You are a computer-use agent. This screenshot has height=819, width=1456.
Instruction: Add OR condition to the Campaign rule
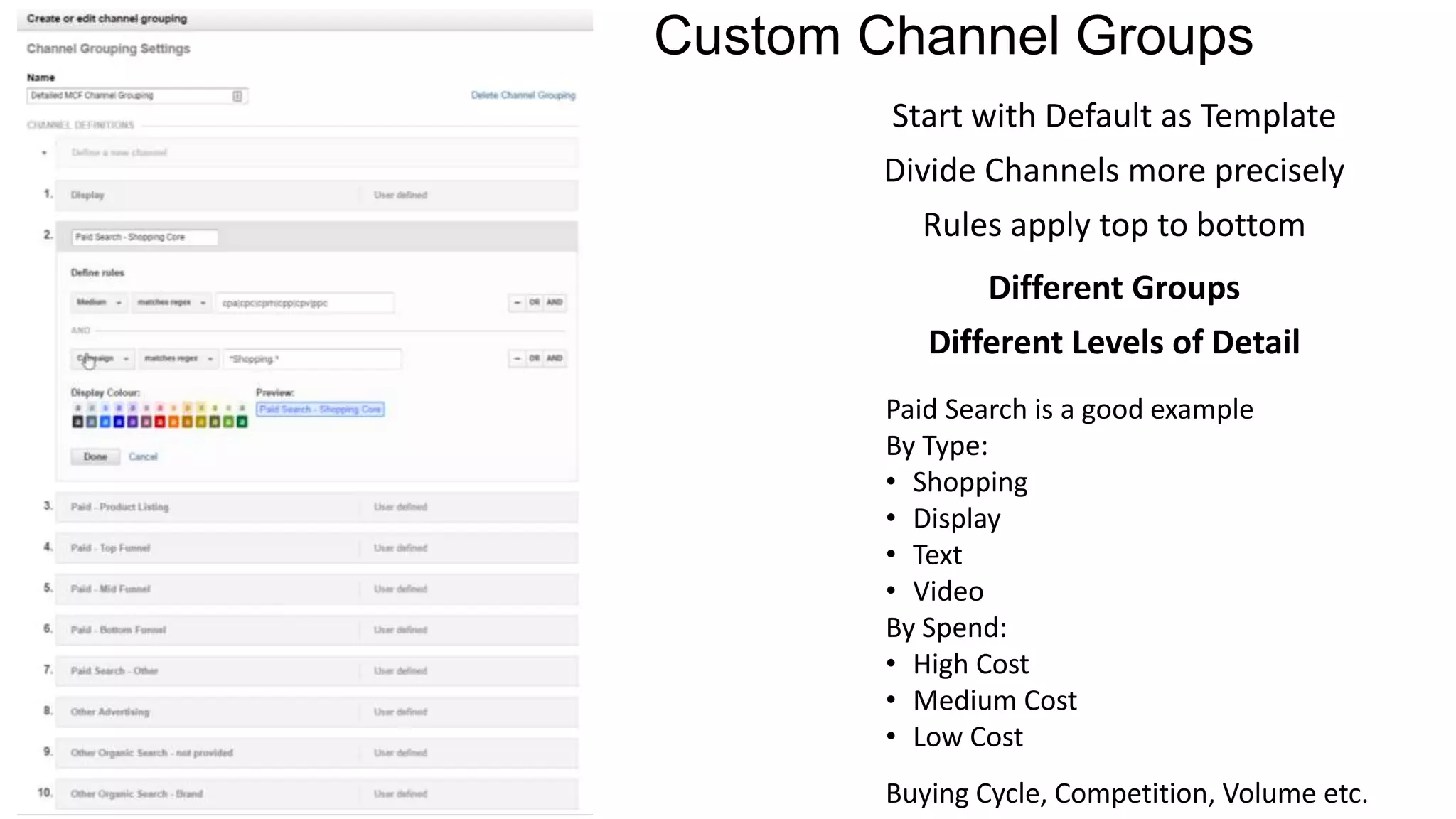click(x=534, y=358)
